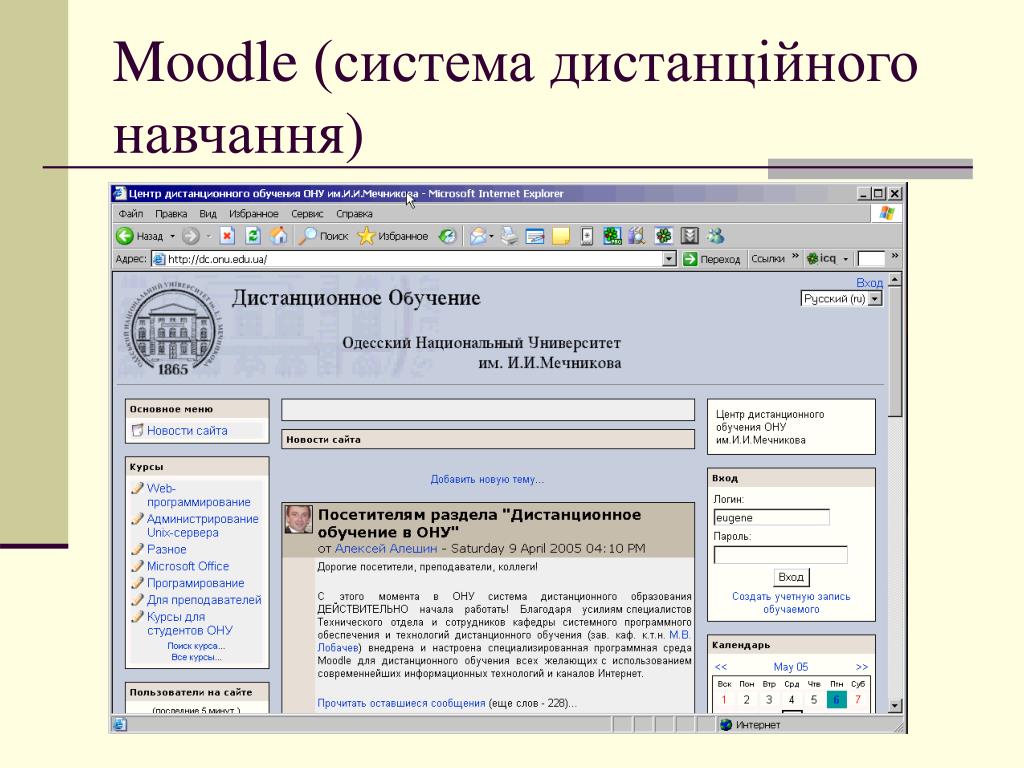Open the Избранное favorites star button
Image resolution: width=1024 pixels, height=768 pixels.
point(392,236)
